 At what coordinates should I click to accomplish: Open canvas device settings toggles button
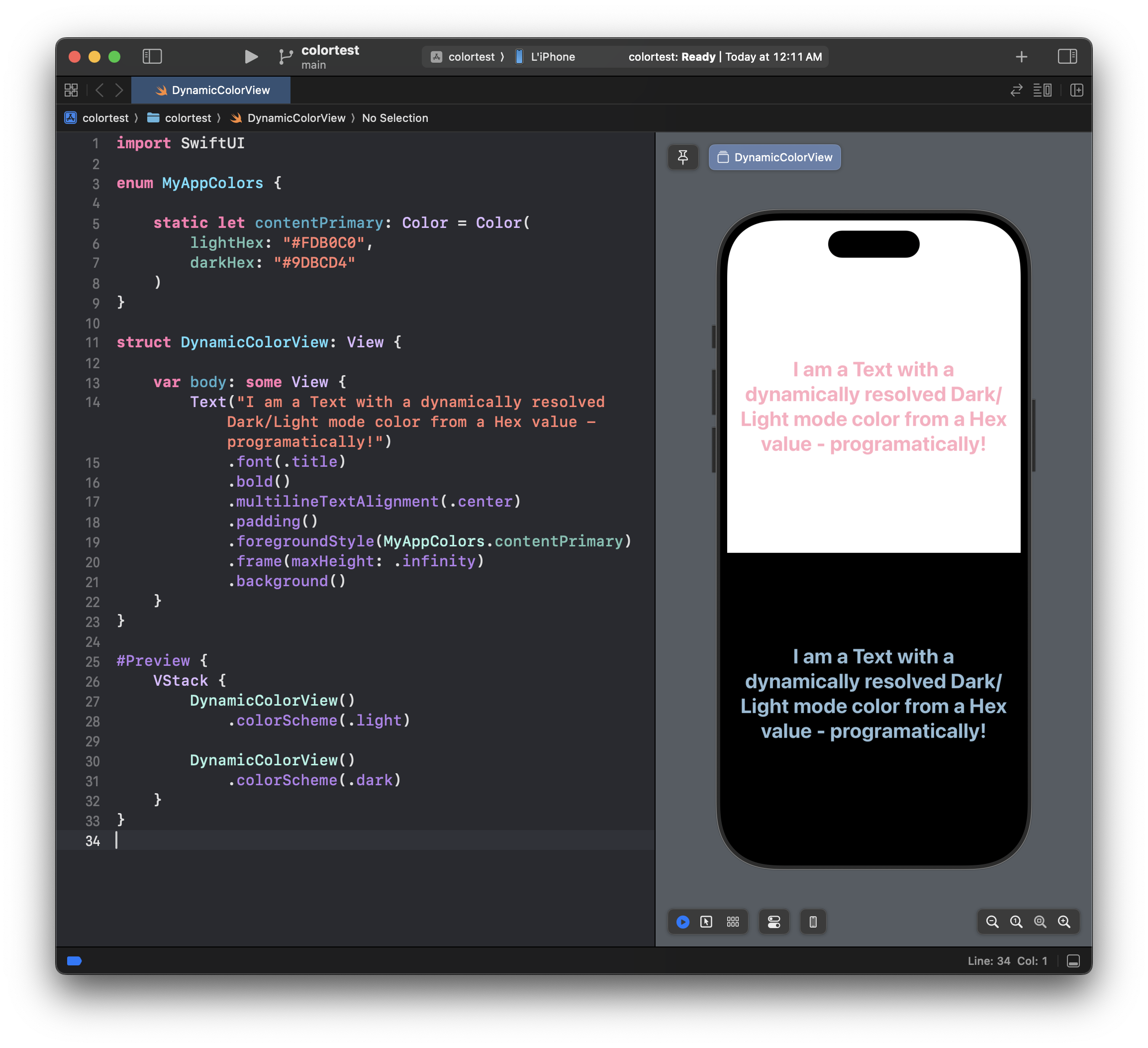(x=774, y=922)
